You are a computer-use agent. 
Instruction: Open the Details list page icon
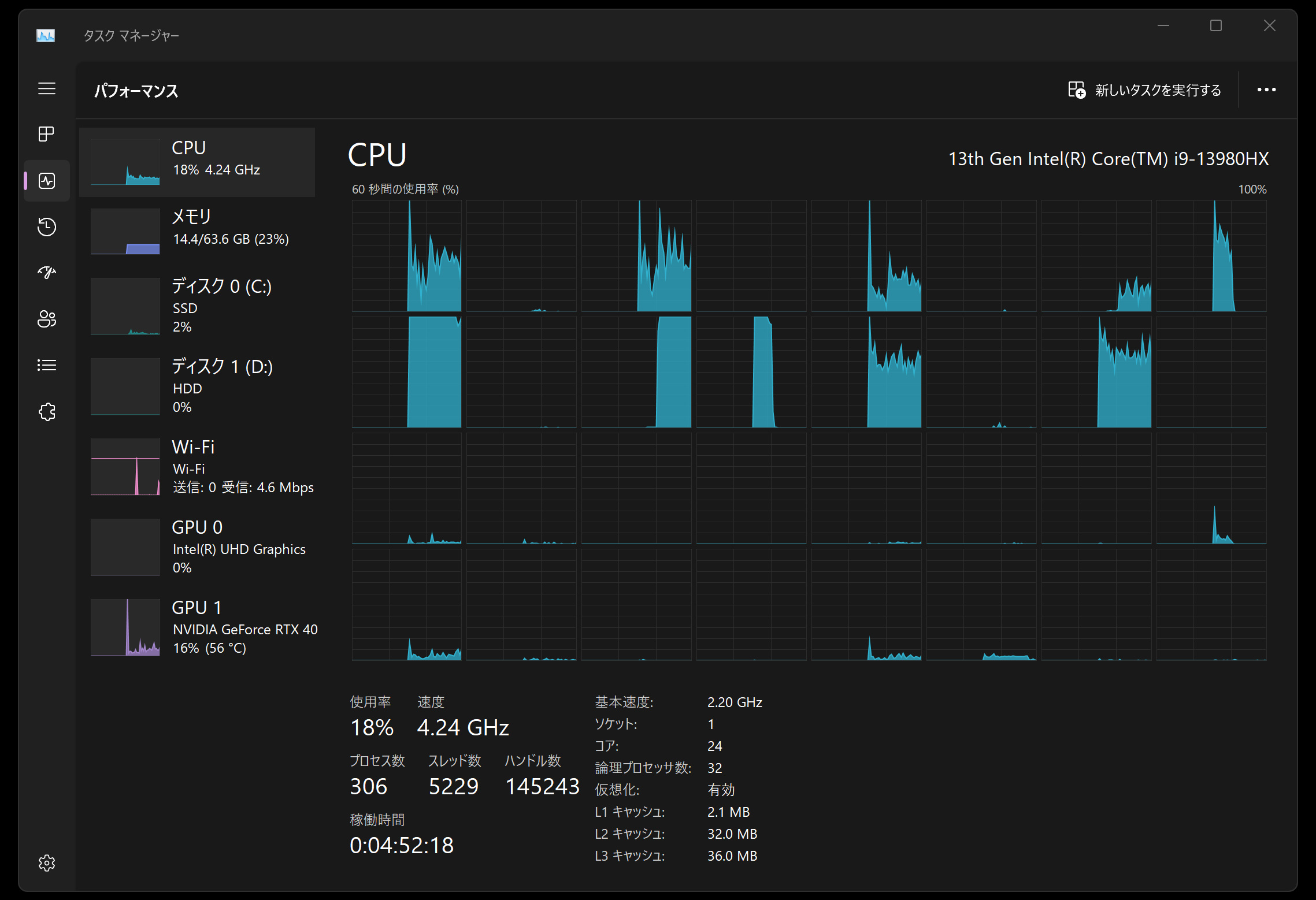point(47,365)
